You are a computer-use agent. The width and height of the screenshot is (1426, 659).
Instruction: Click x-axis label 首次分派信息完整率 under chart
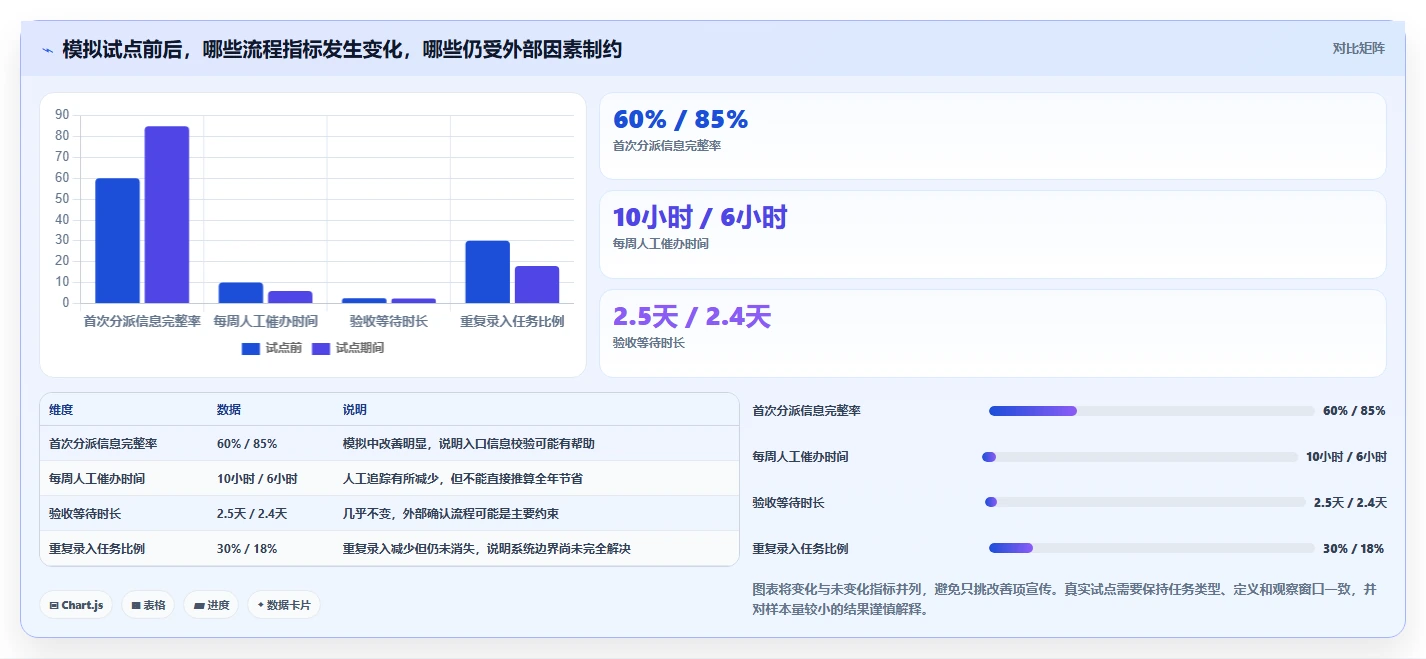142,322
